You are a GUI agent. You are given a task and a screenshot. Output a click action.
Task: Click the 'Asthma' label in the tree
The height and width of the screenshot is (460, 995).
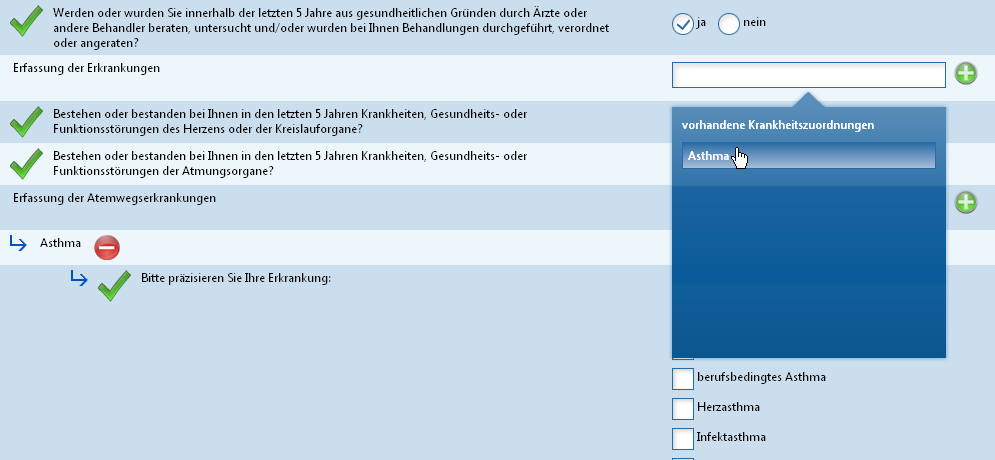pyautogui.click(x=60, y=243)
